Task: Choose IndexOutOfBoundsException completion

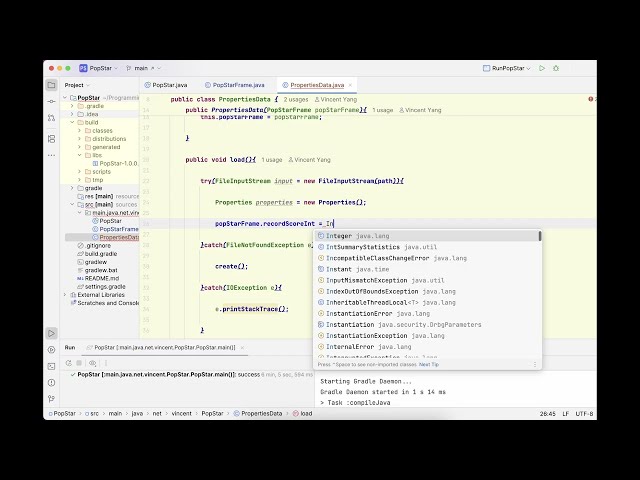Action: [x=427, y=291]
